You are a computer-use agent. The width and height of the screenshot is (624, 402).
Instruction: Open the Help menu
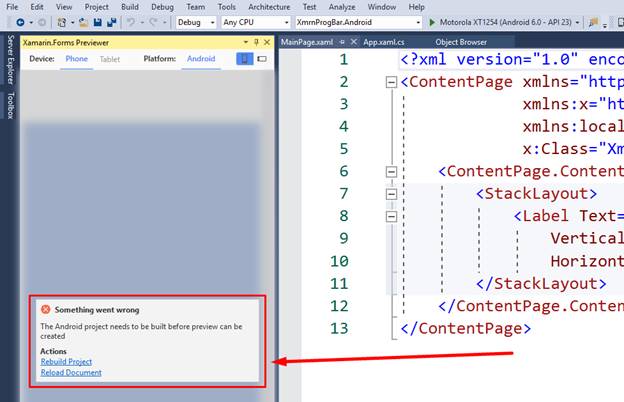pyautogui.click(x=417, y=7)
